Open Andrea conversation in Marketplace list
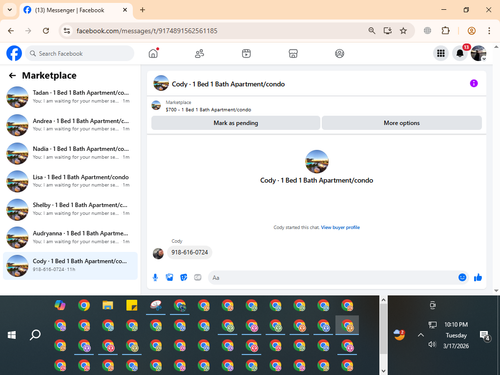Image resolution: width=500 pixels, height=375 pixels. [x=70, y=125]
